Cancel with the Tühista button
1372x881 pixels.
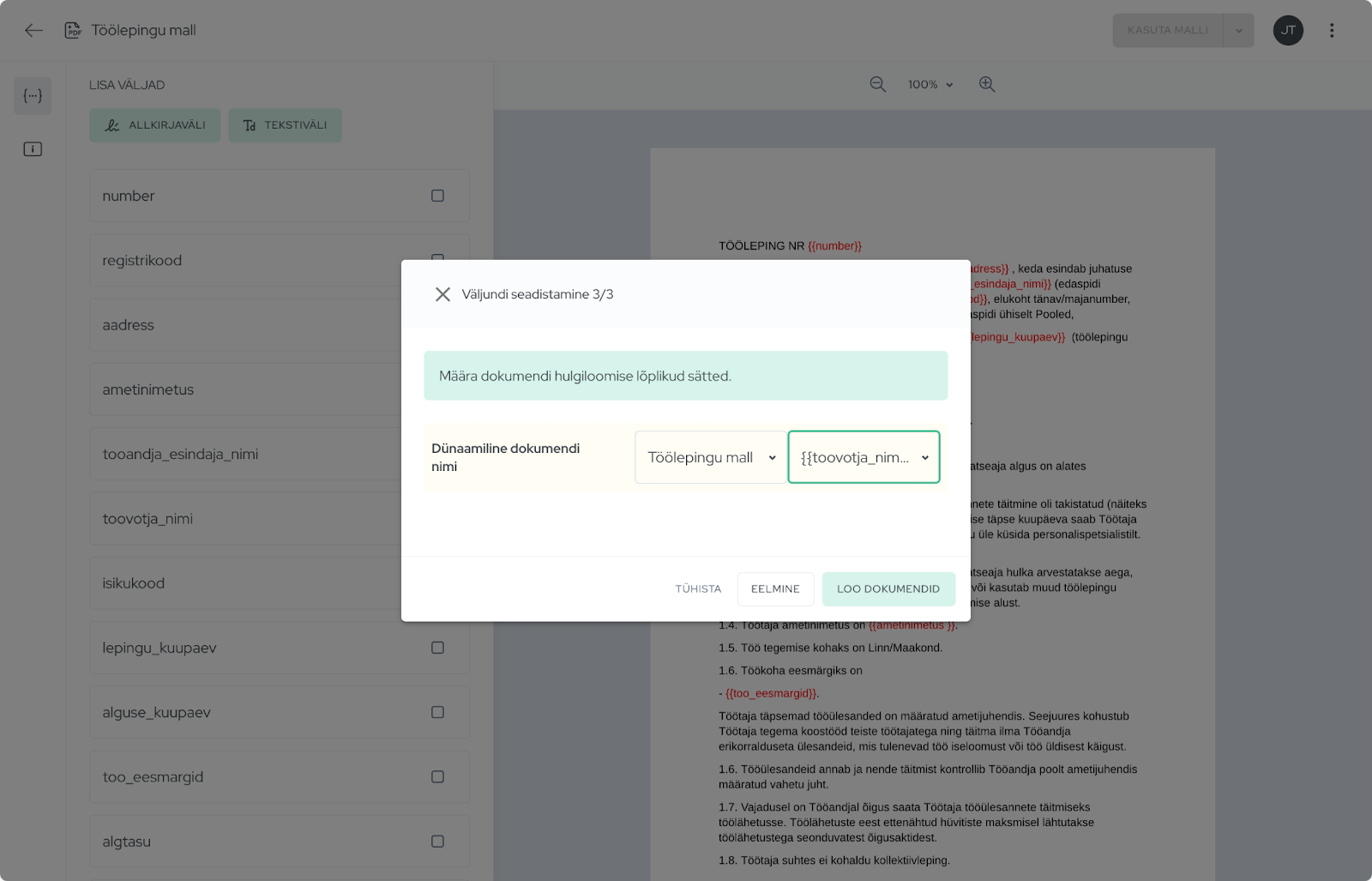point(698,589)
